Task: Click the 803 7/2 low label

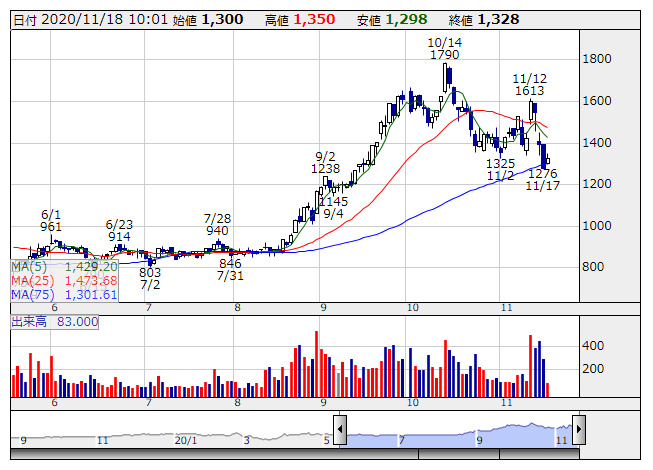Action: pos(150,279)
